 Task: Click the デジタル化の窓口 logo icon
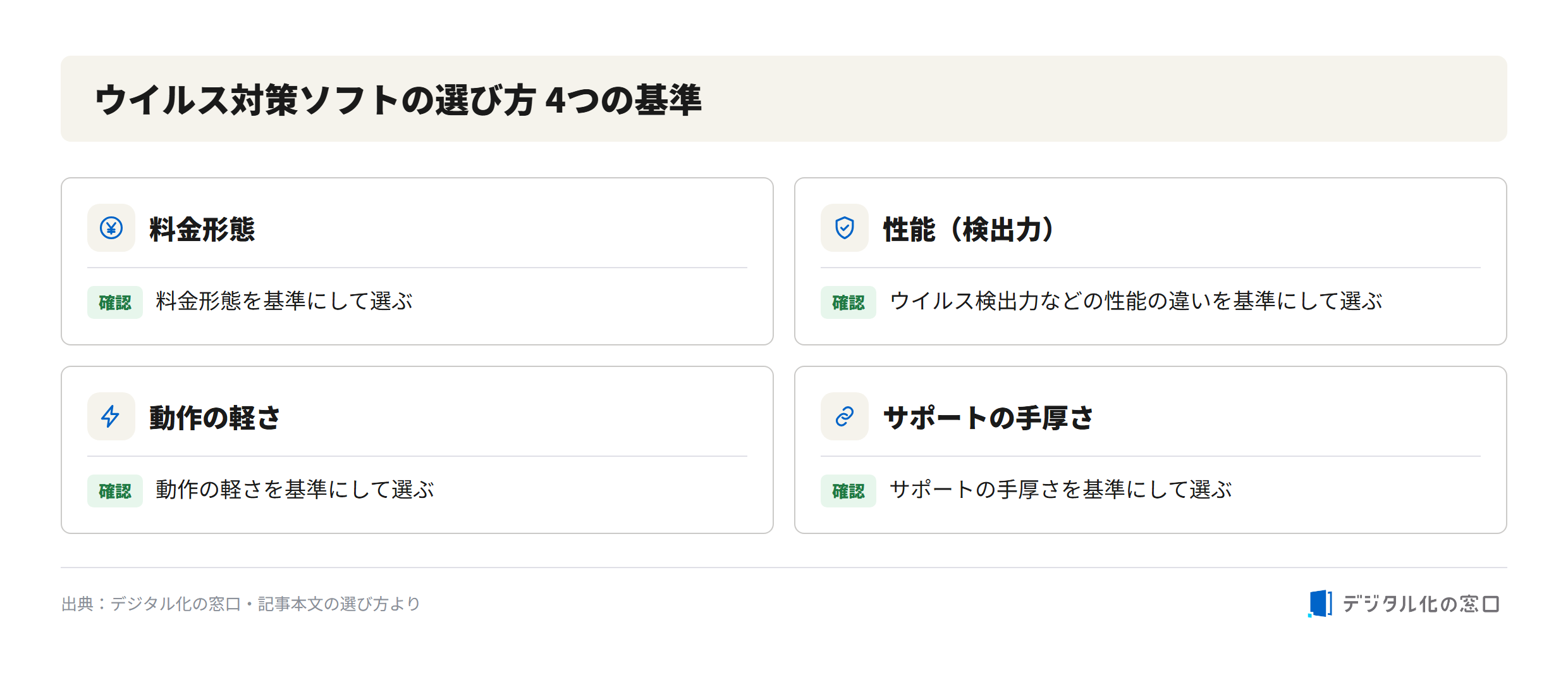(1320, 604)
